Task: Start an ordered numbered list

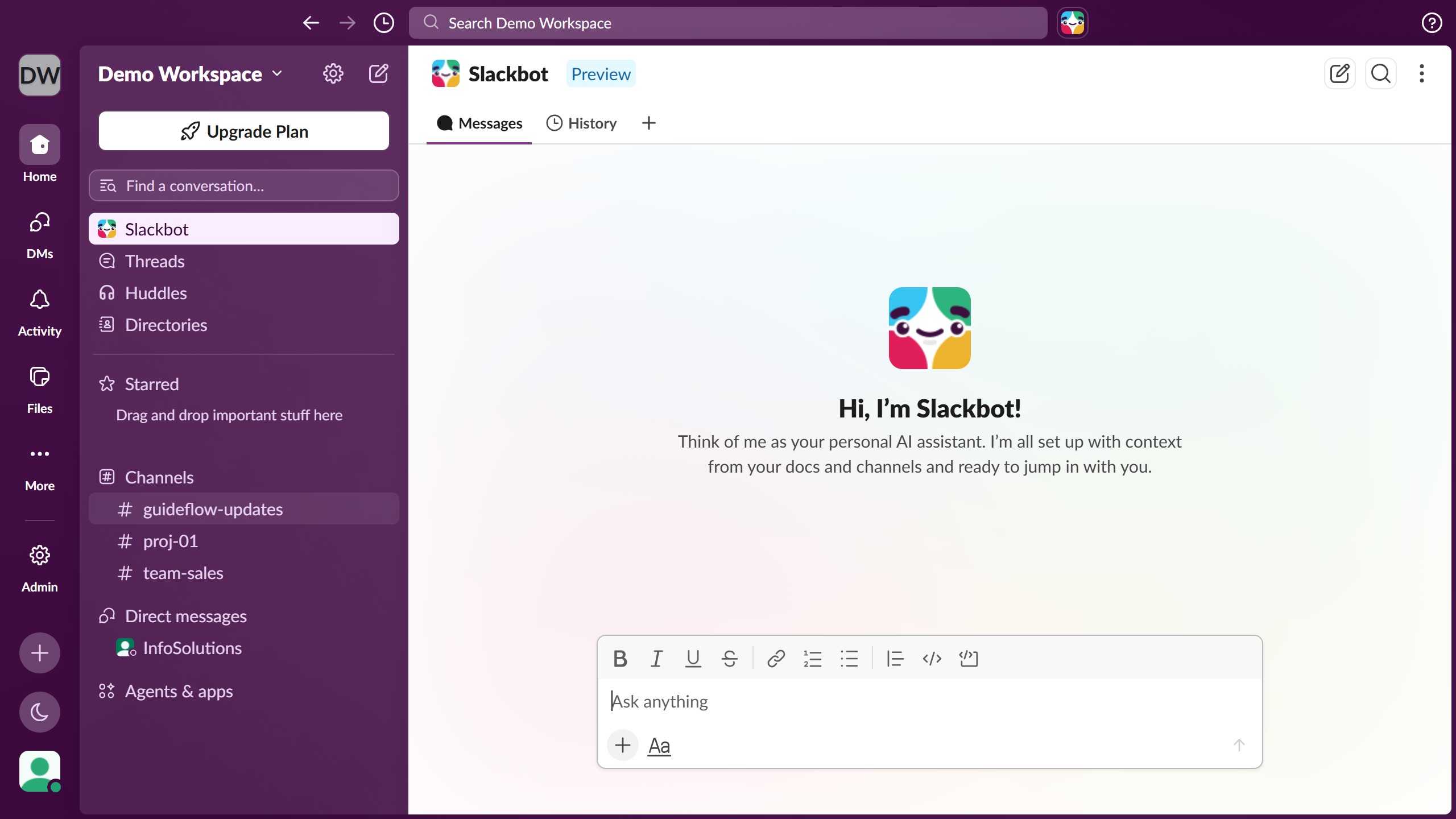Action: (812, 659)
